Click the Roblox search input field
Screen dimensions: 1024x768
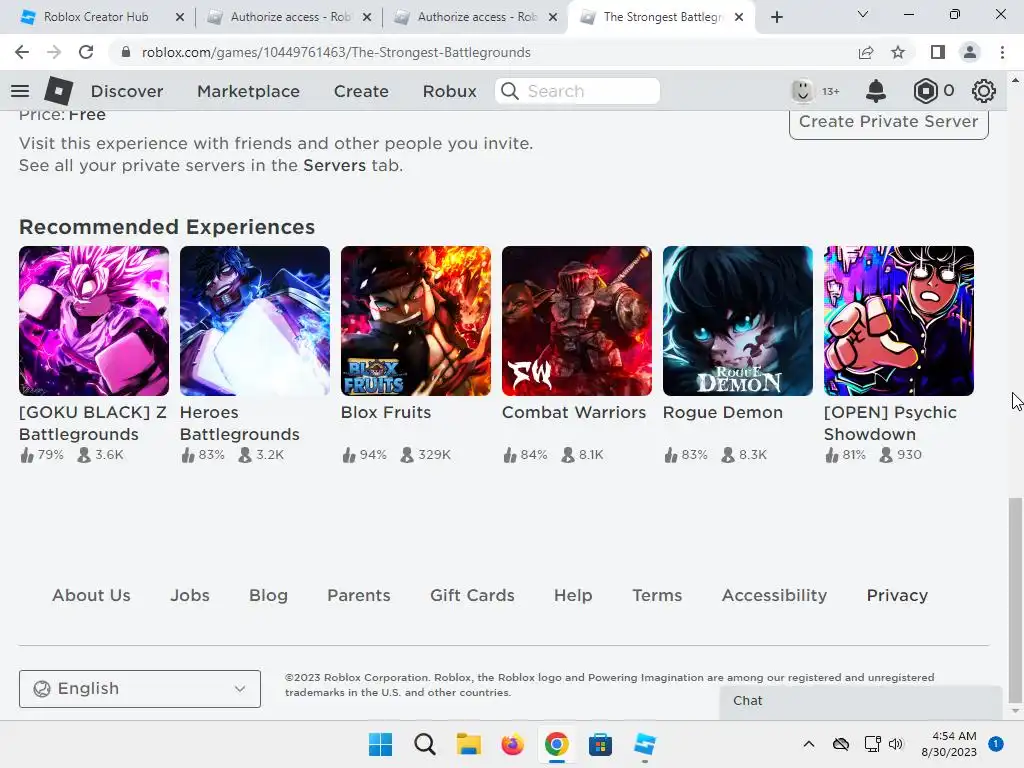(577, 91)
